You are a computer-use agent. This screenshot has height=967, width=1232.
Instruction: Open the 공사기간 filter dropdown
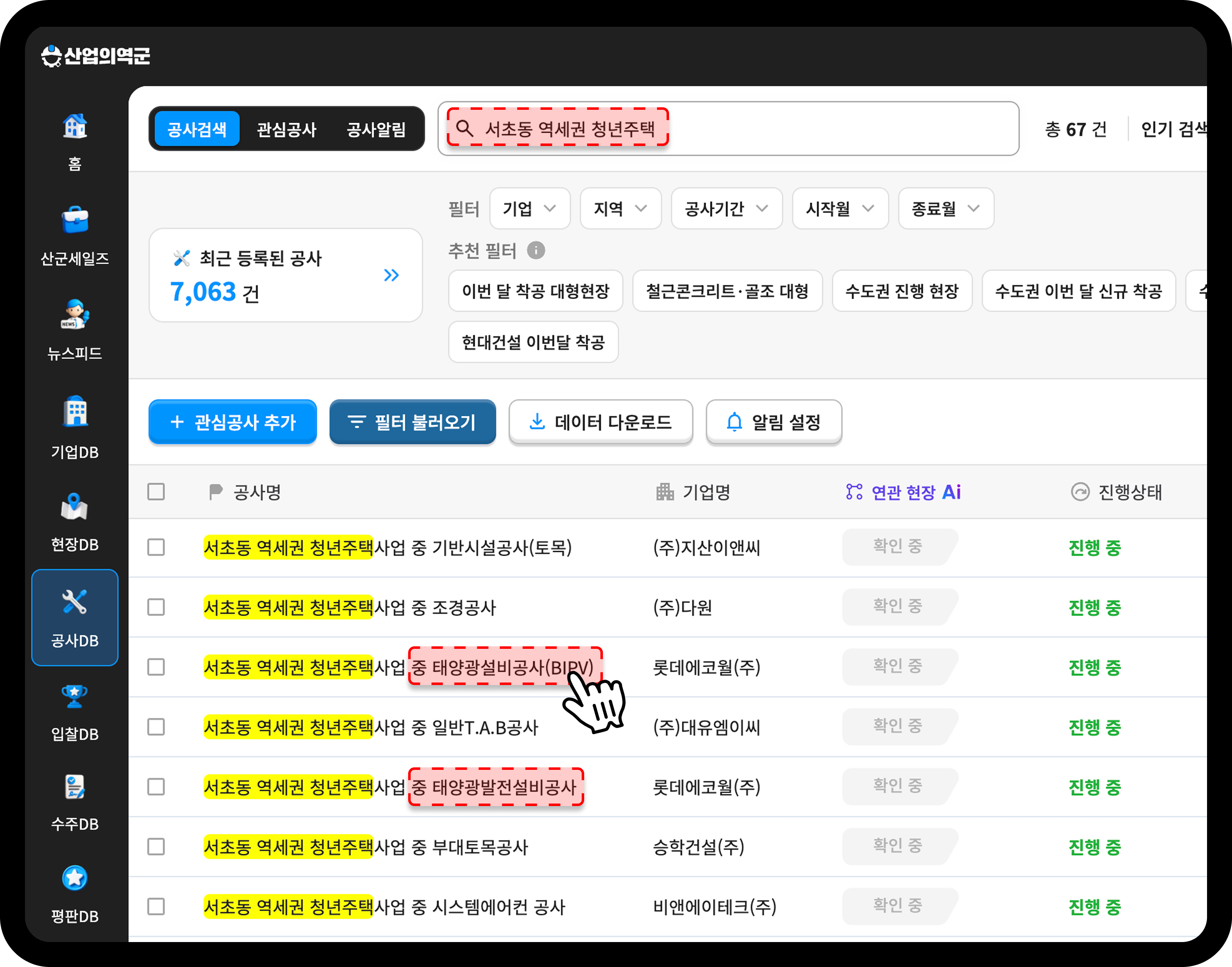[727, 208]
